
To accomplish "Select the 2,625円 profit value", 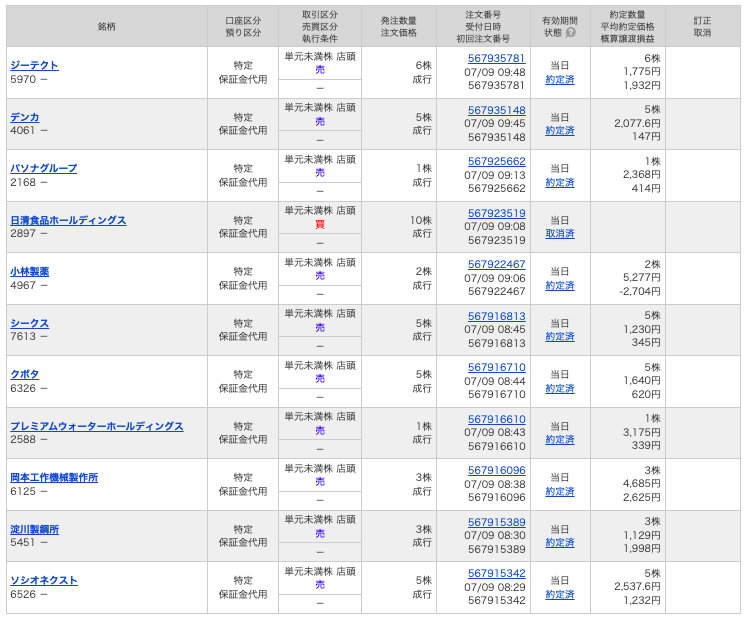I will coord(642,497).
